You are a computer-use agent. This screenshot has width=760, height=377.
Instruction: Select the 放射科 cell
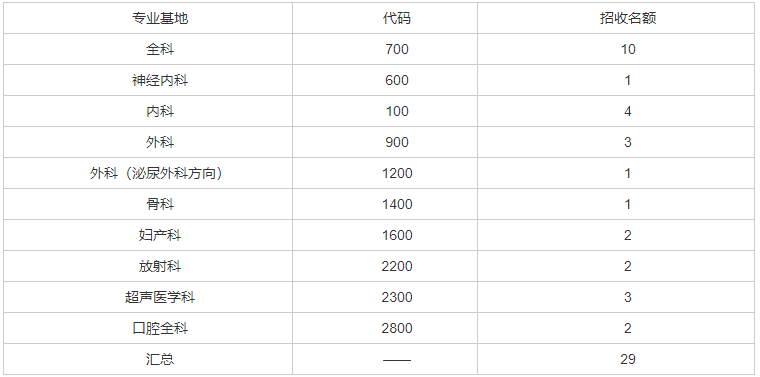pos(160,267)
